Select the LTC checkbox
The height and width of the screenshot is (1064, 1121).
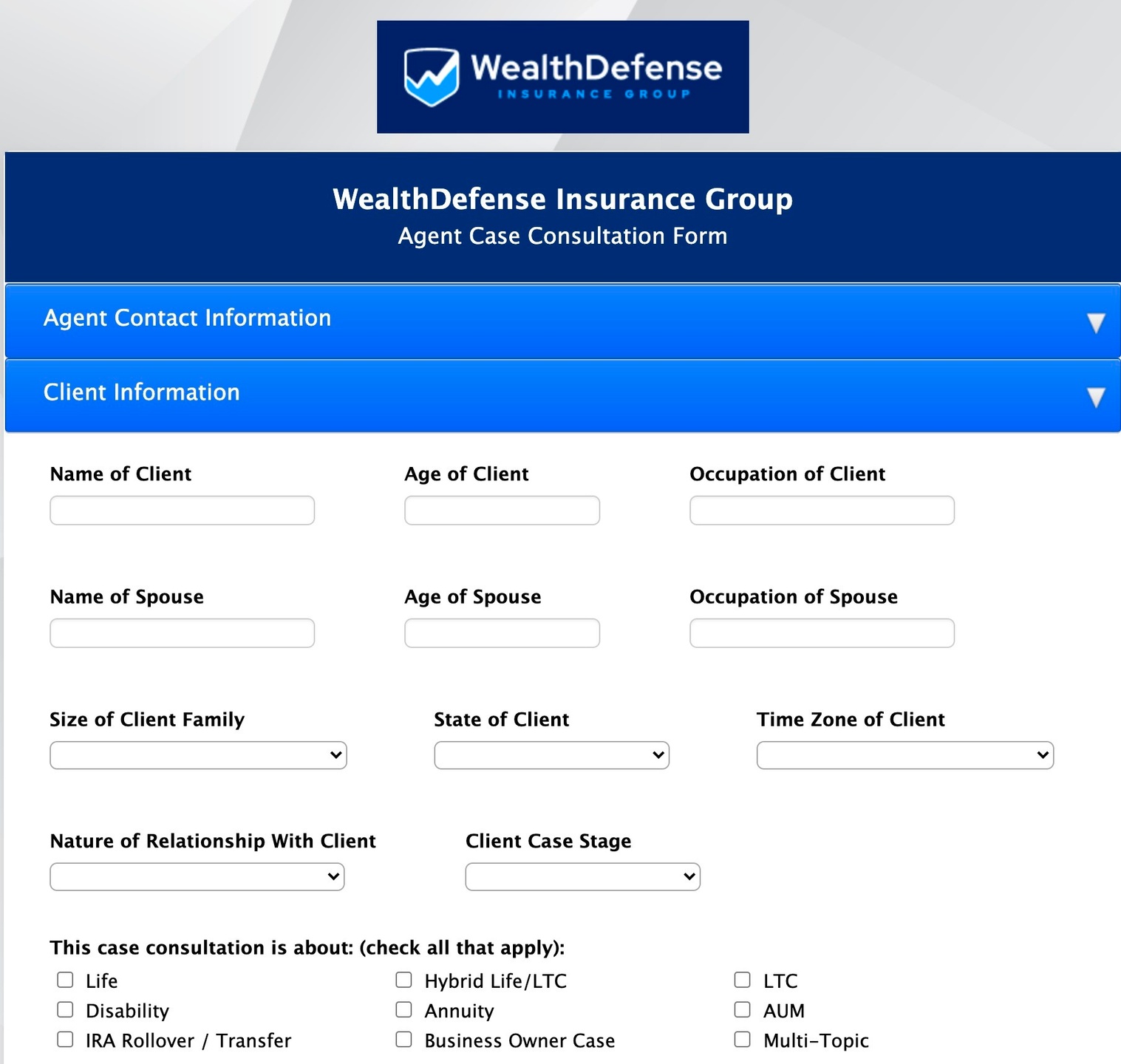pyautogui.click(x=742, y=980)
